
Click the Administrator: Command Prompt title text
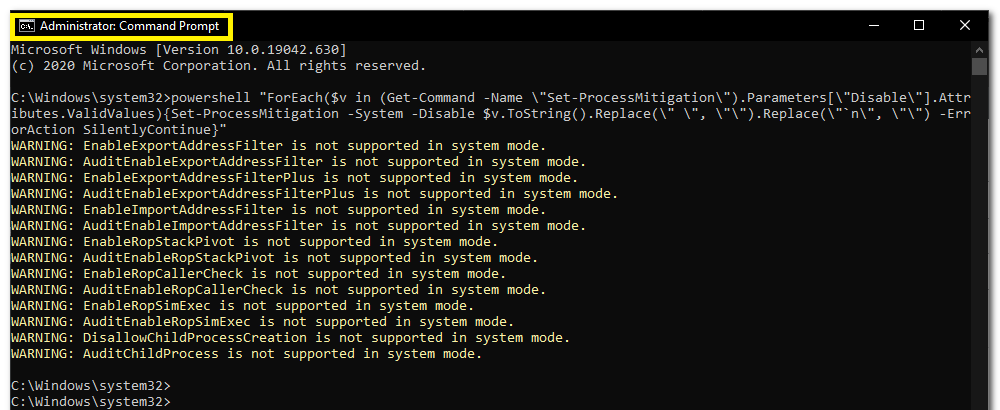click(x=129, y=26)
